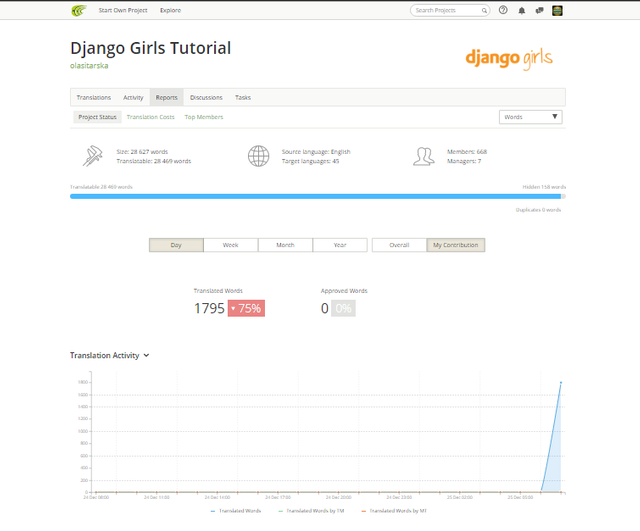
Task: Click the project size caliper icon
Action: (93, 156)
